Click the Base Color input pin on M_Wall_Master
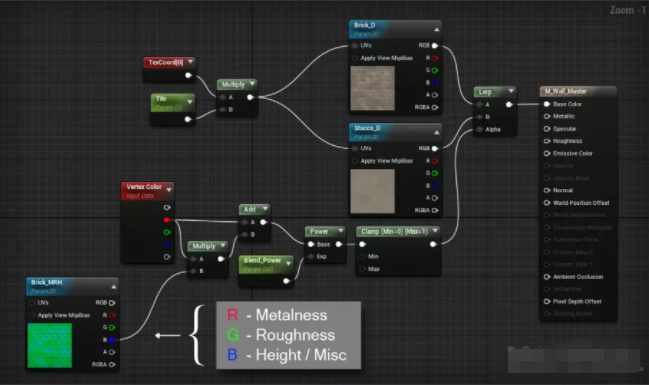 [x=547, y=104]
